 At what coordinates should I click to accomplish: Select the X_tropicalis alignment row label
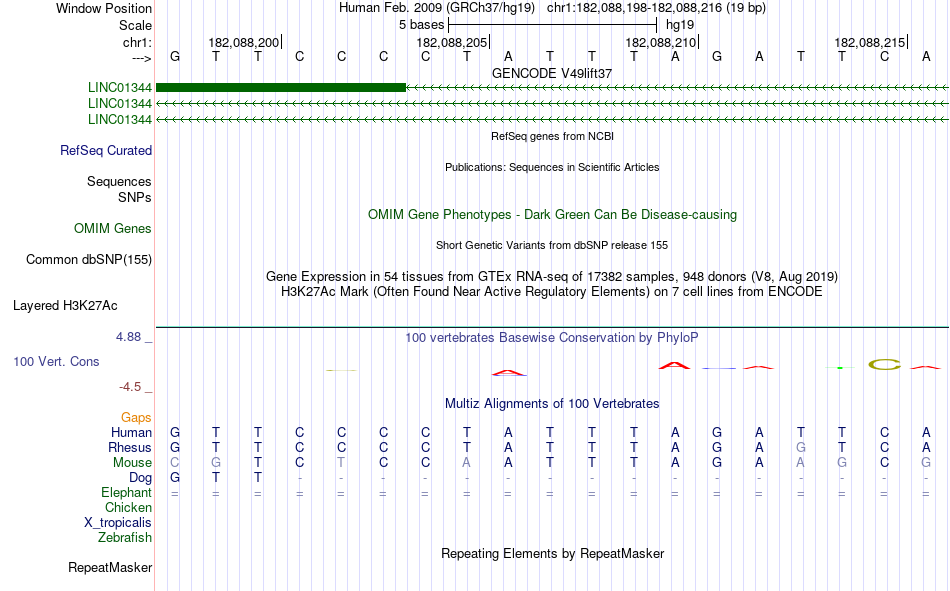[x=118, y=523]
